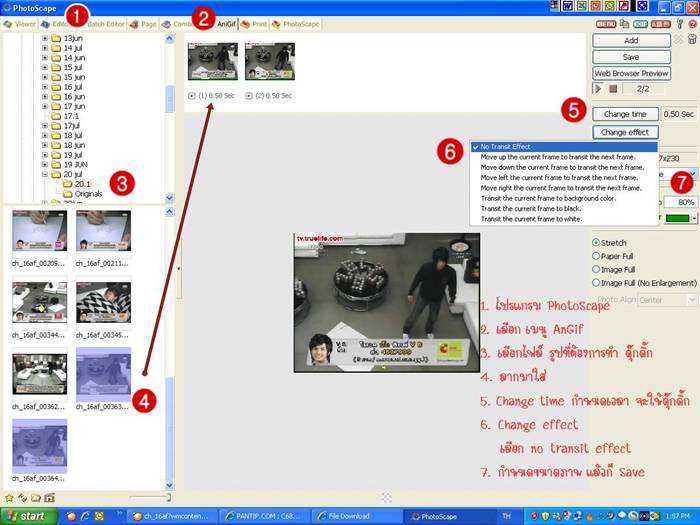Viewport: 700px width, 525px height.
Task: Click the 80% resize ratio field
Action: (x=680, y=202)
